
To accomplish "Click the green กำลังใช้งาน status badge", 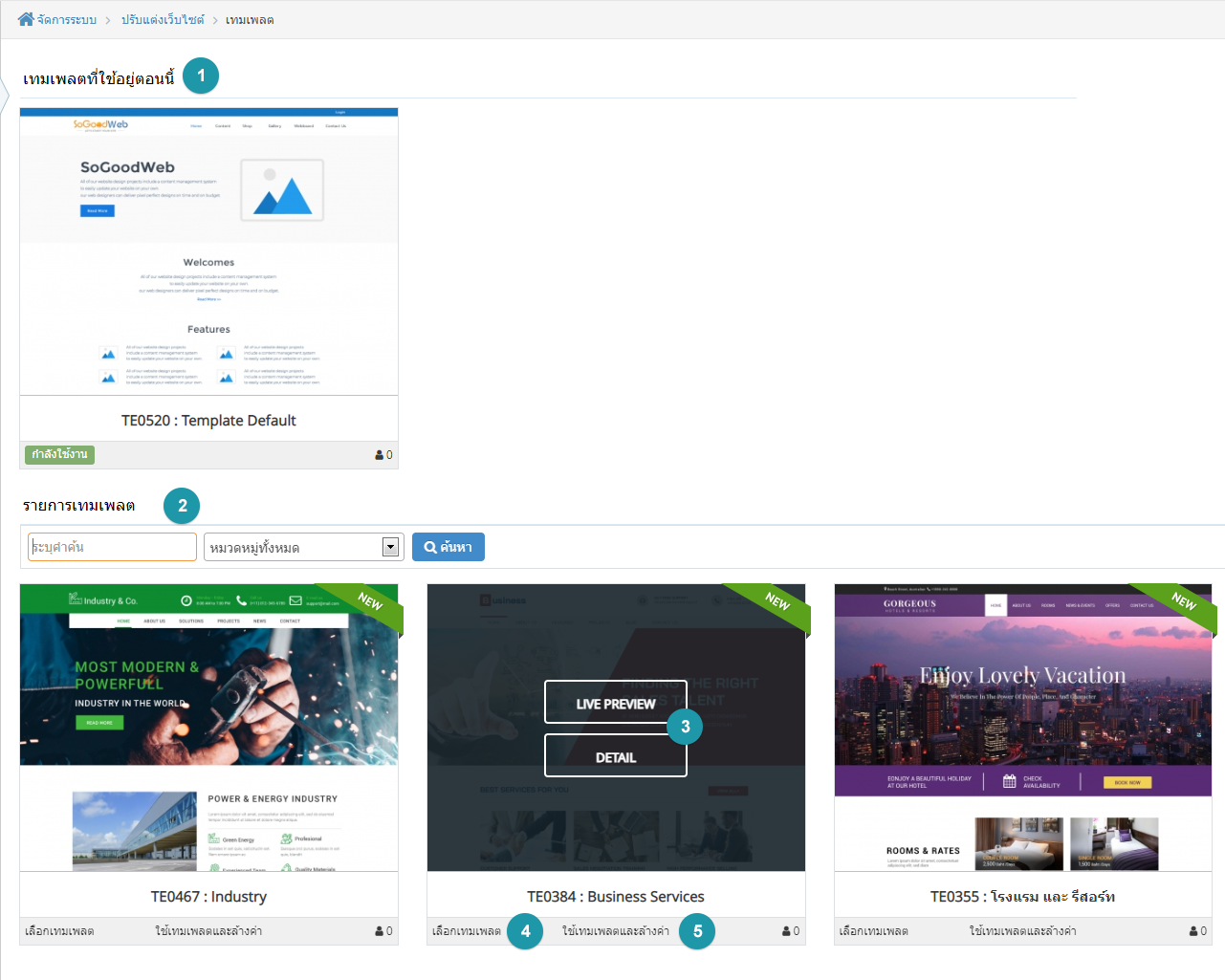I will pos(59,454).
